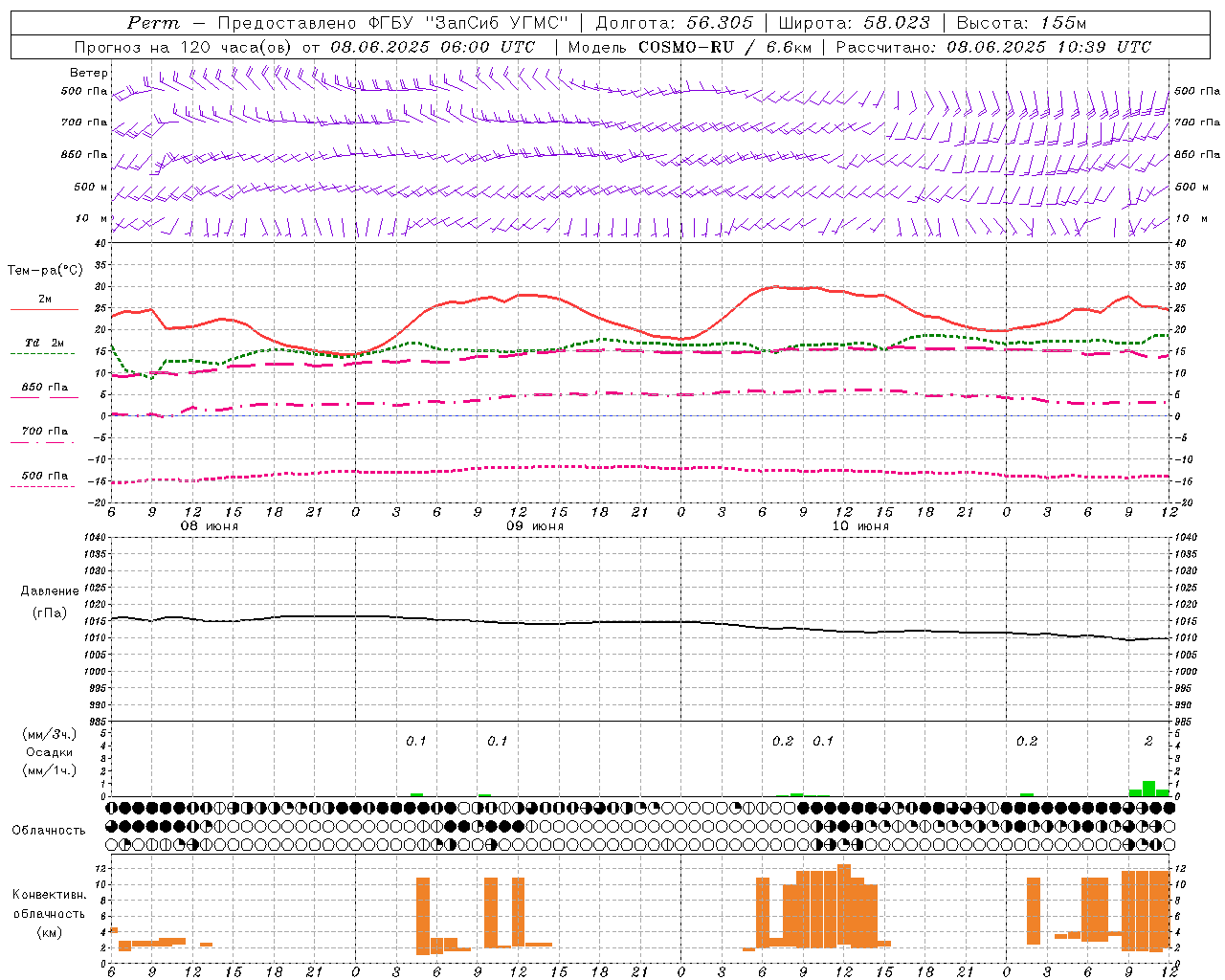Click the black pressure curve line
1225x980 pixels.
pos(639,622)
